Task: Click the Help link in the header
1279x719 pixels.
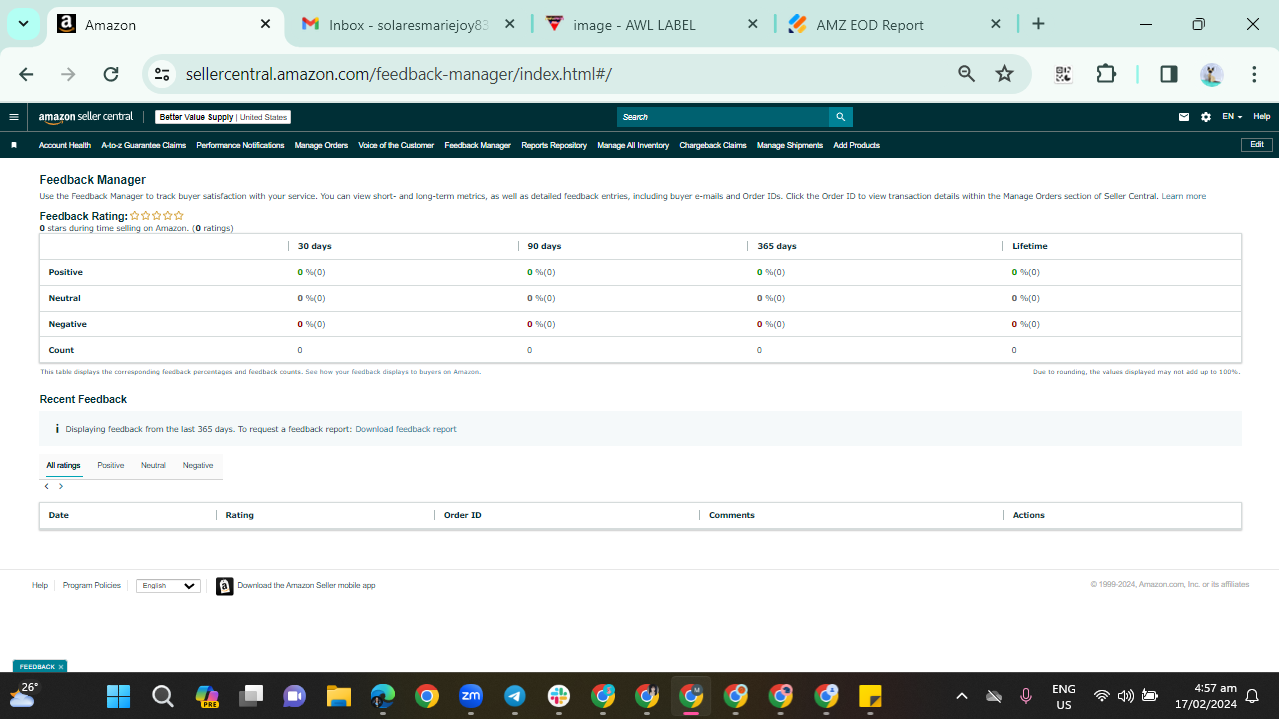Action: point(1262,117)
